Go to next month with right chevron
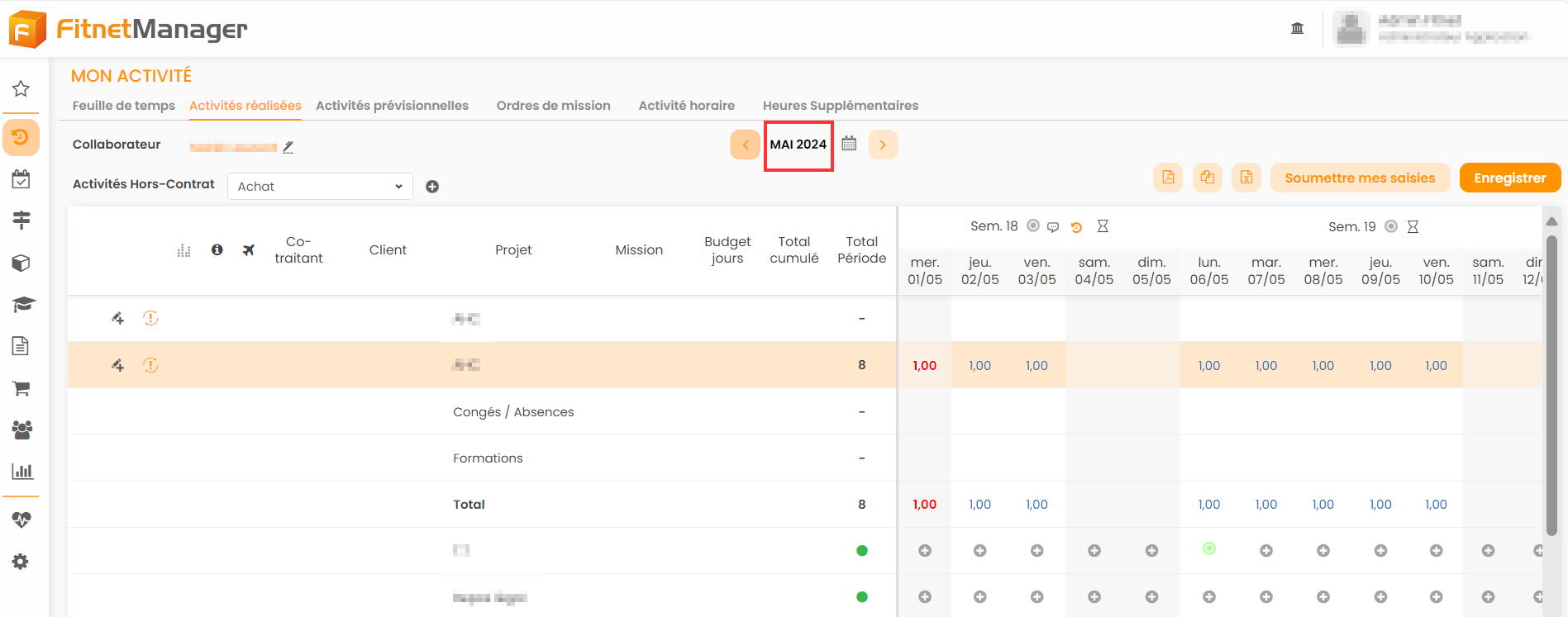 [x=883, y=145]
